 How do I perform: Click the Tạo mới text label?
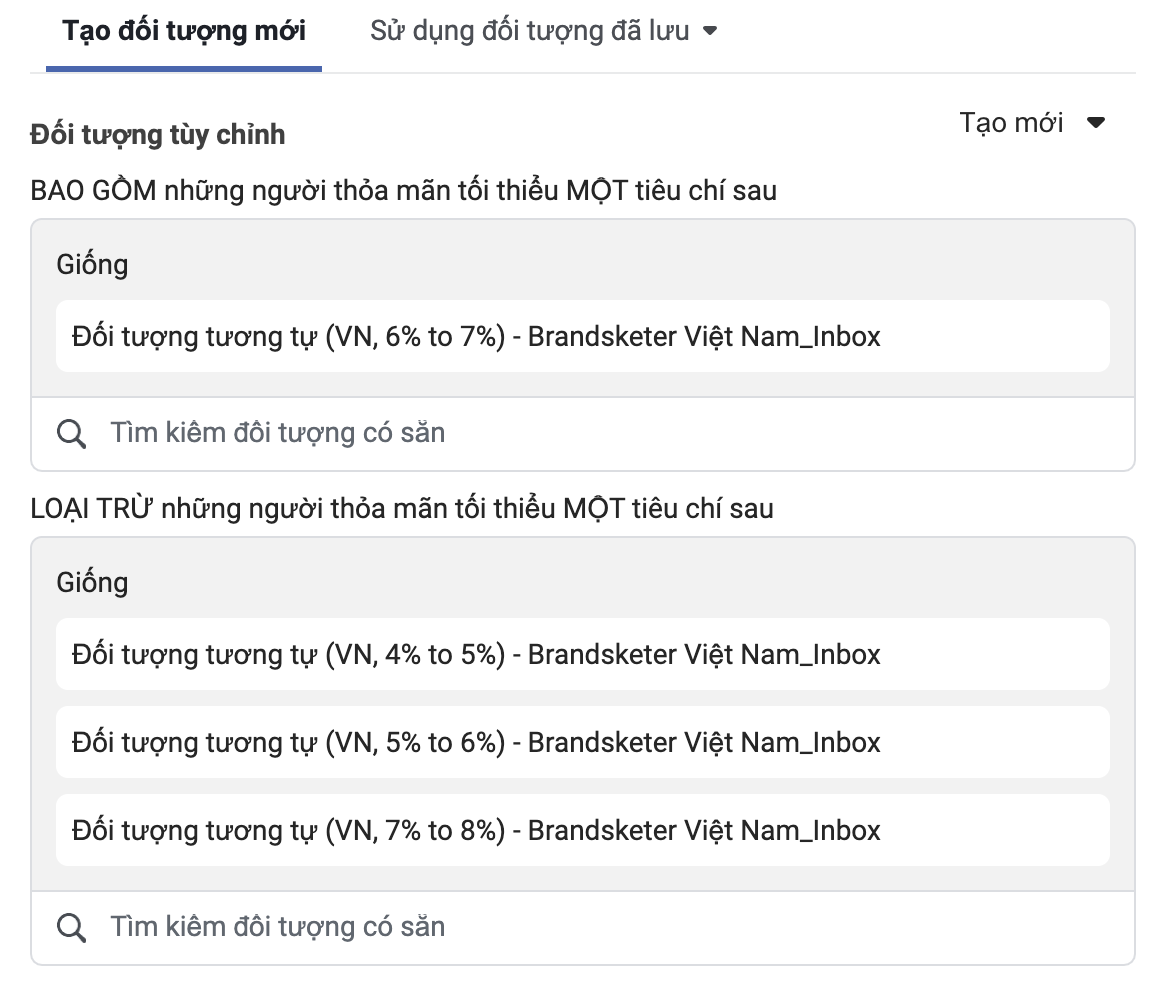[x=1011, y=123]
